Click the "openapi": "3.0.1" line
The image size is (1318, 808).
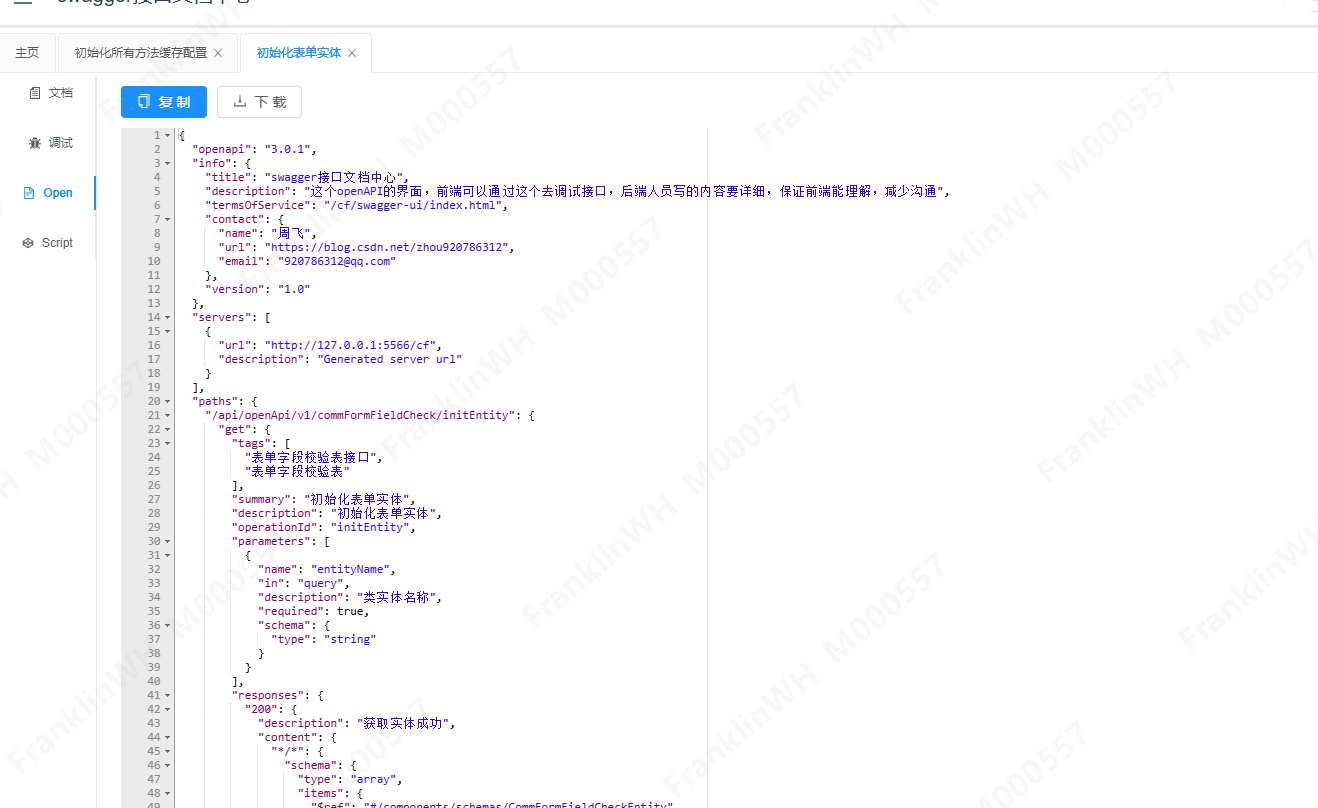254,149
